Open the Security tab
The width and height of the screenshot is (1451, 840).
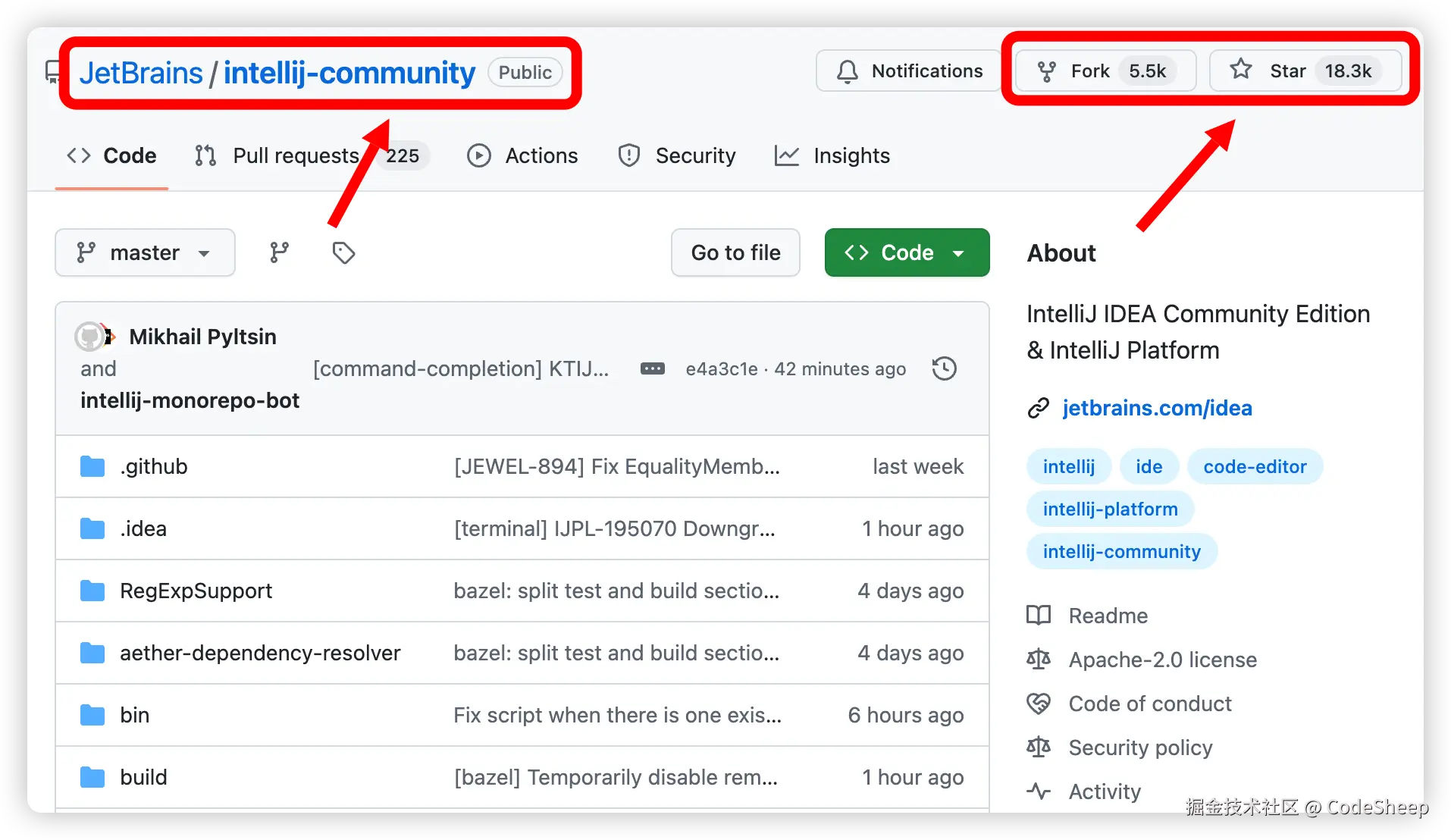(677, 155)
